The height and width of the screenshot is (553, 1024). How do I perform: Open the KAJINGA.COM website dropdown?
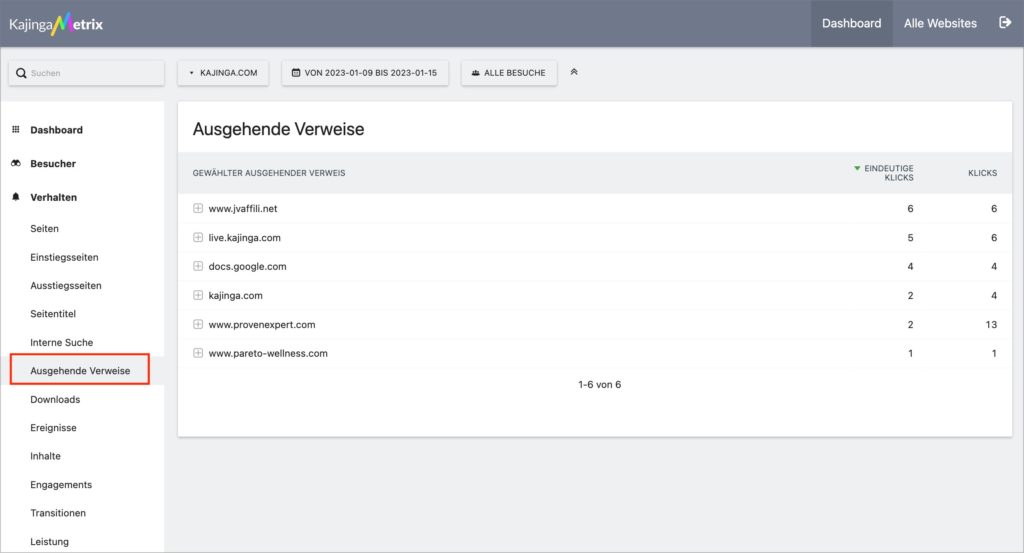click(x=223, y=72)
